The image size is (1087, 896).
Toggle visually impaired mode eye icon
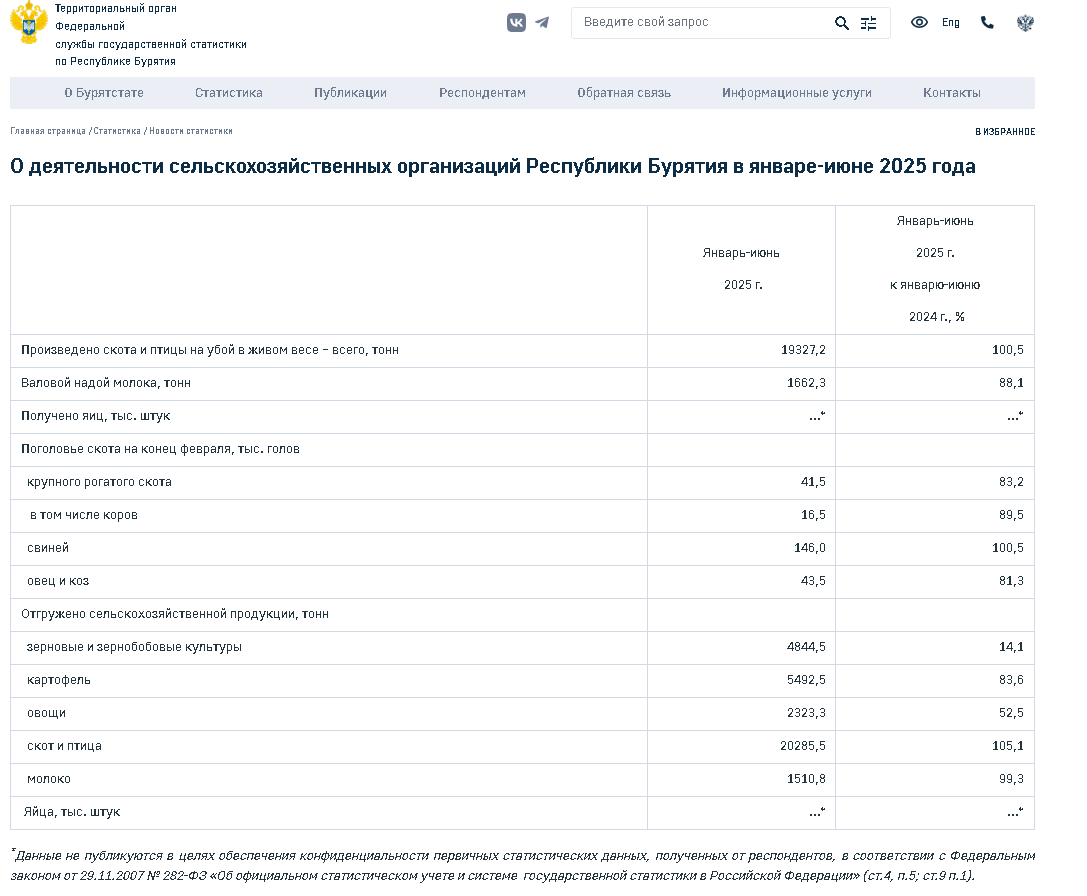(x=919, y=23)
